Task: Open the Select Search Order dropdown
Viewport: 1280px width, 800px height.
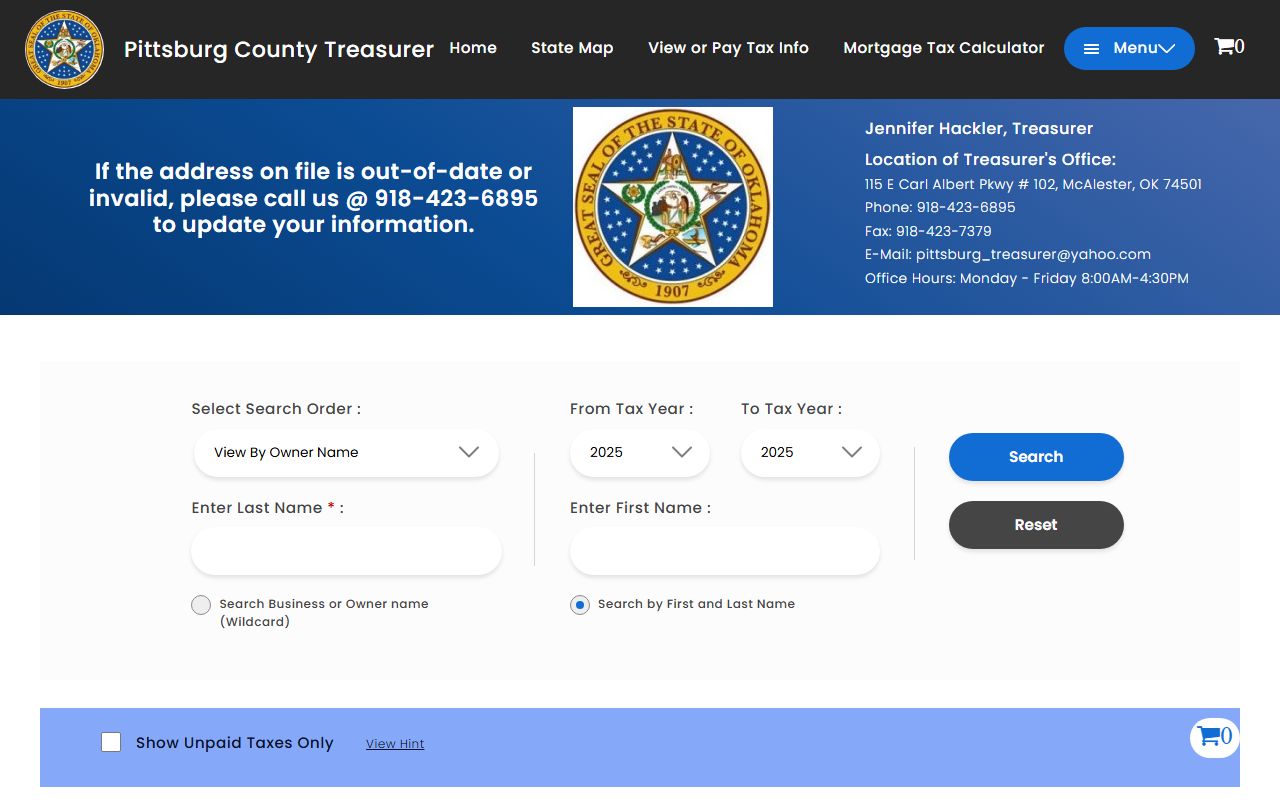Action: coord(346,452)
